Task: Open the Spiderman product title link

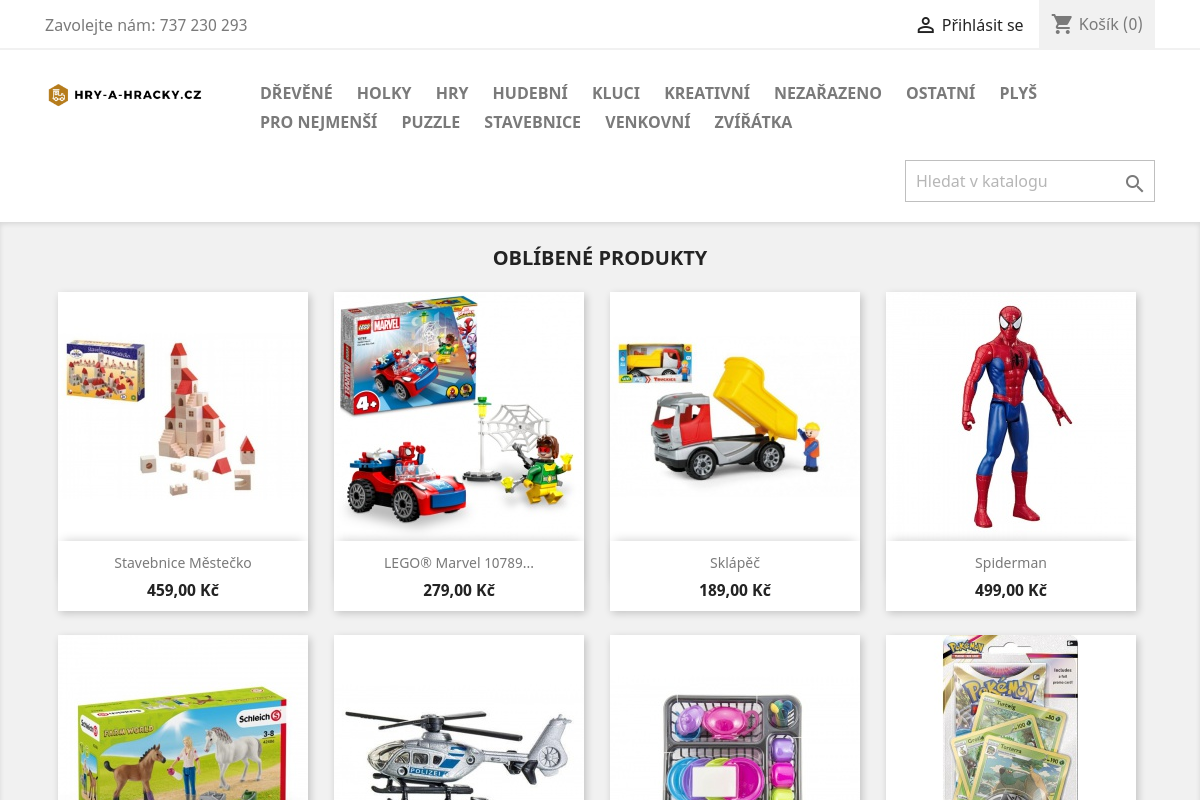Action: coord(1011,563)
